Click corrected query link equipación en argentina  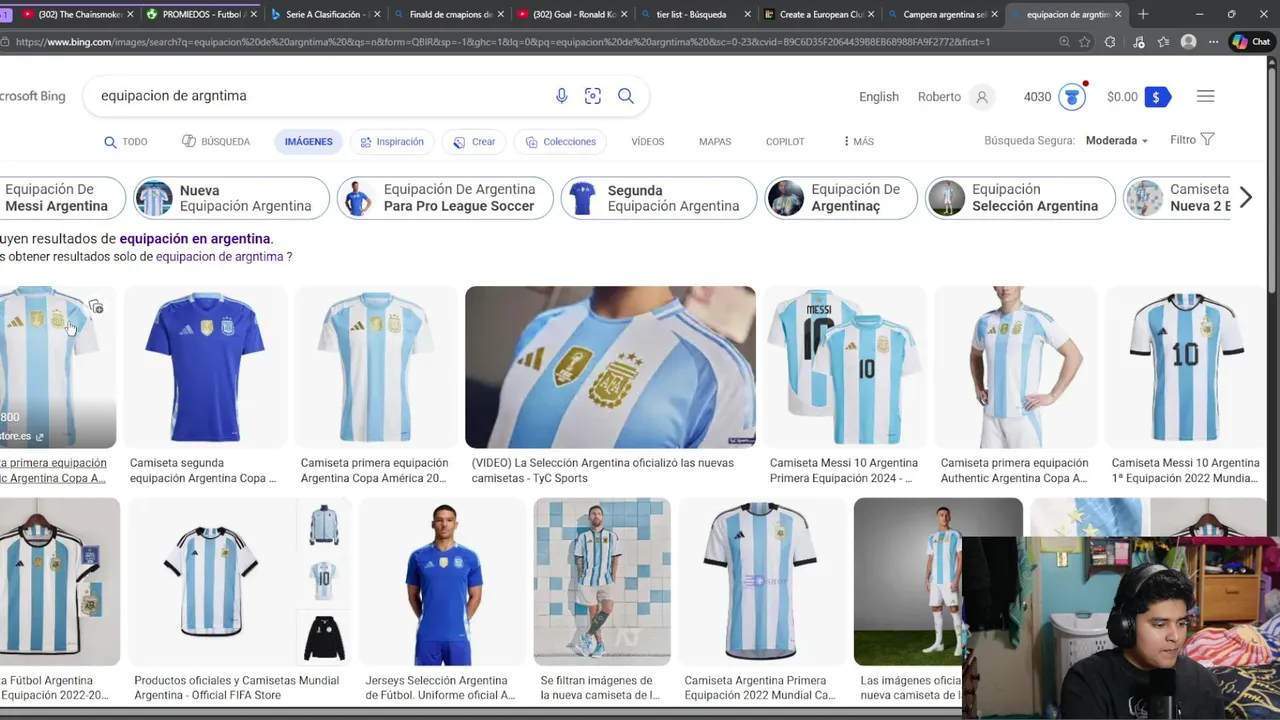195,239
